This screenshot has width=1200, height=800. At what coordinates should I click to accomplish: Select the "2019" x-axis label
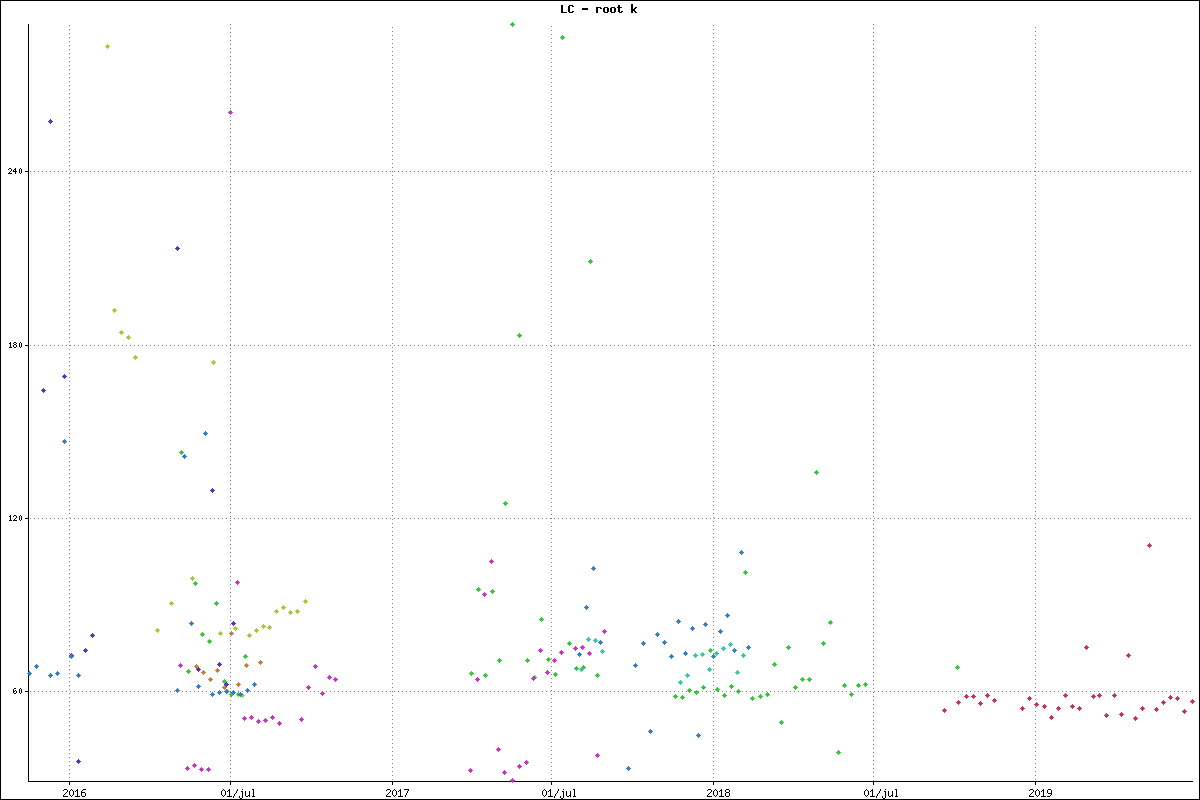[x=1042, y=792]
